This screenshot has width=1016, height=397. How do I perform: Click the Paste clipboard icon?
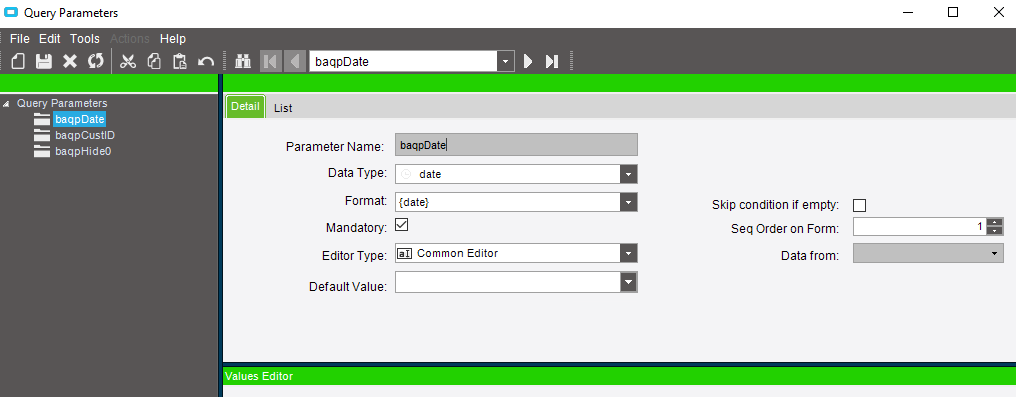(179, 62)
